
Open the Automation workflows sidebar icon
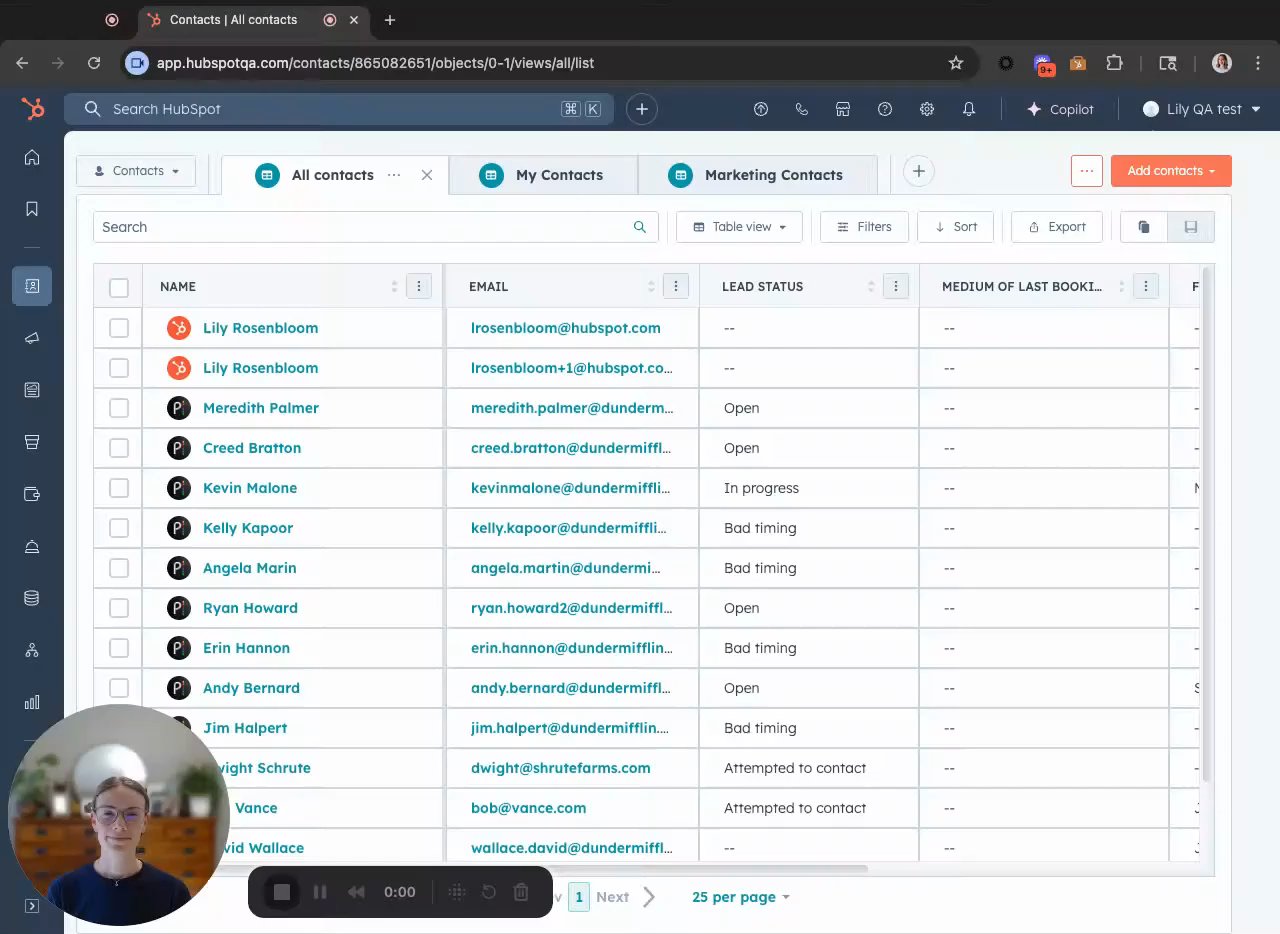(x=32, y=650)
